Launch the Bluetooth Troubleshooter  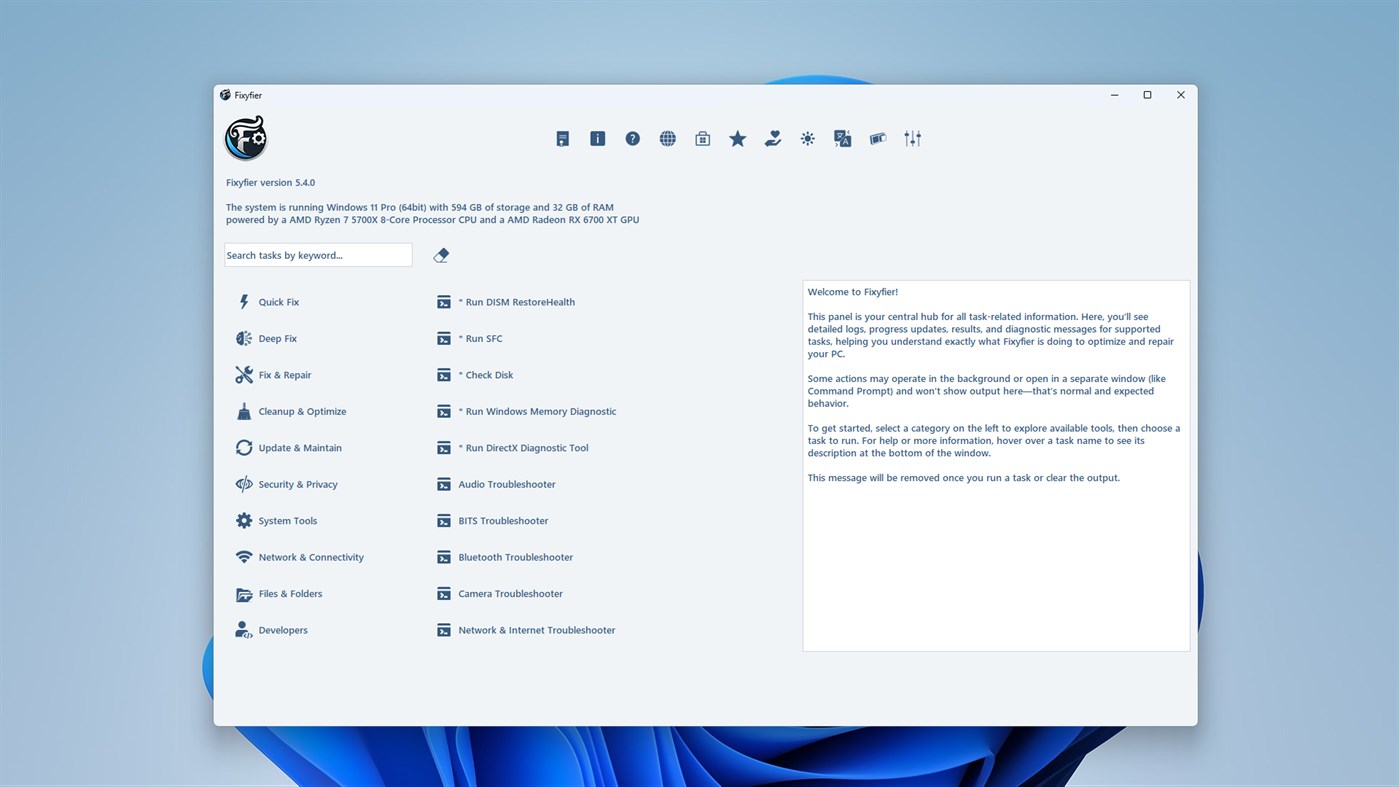coord(505,557)
